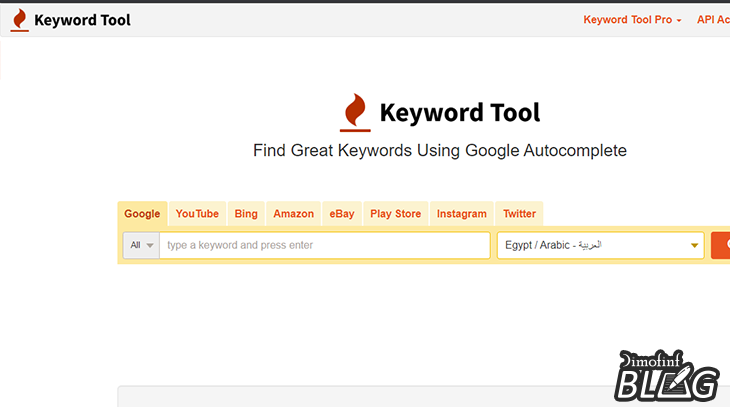The width and height of the screenshot is (730, 407).
Task: Click the API Access link in header
Action: tap(713, 20)
